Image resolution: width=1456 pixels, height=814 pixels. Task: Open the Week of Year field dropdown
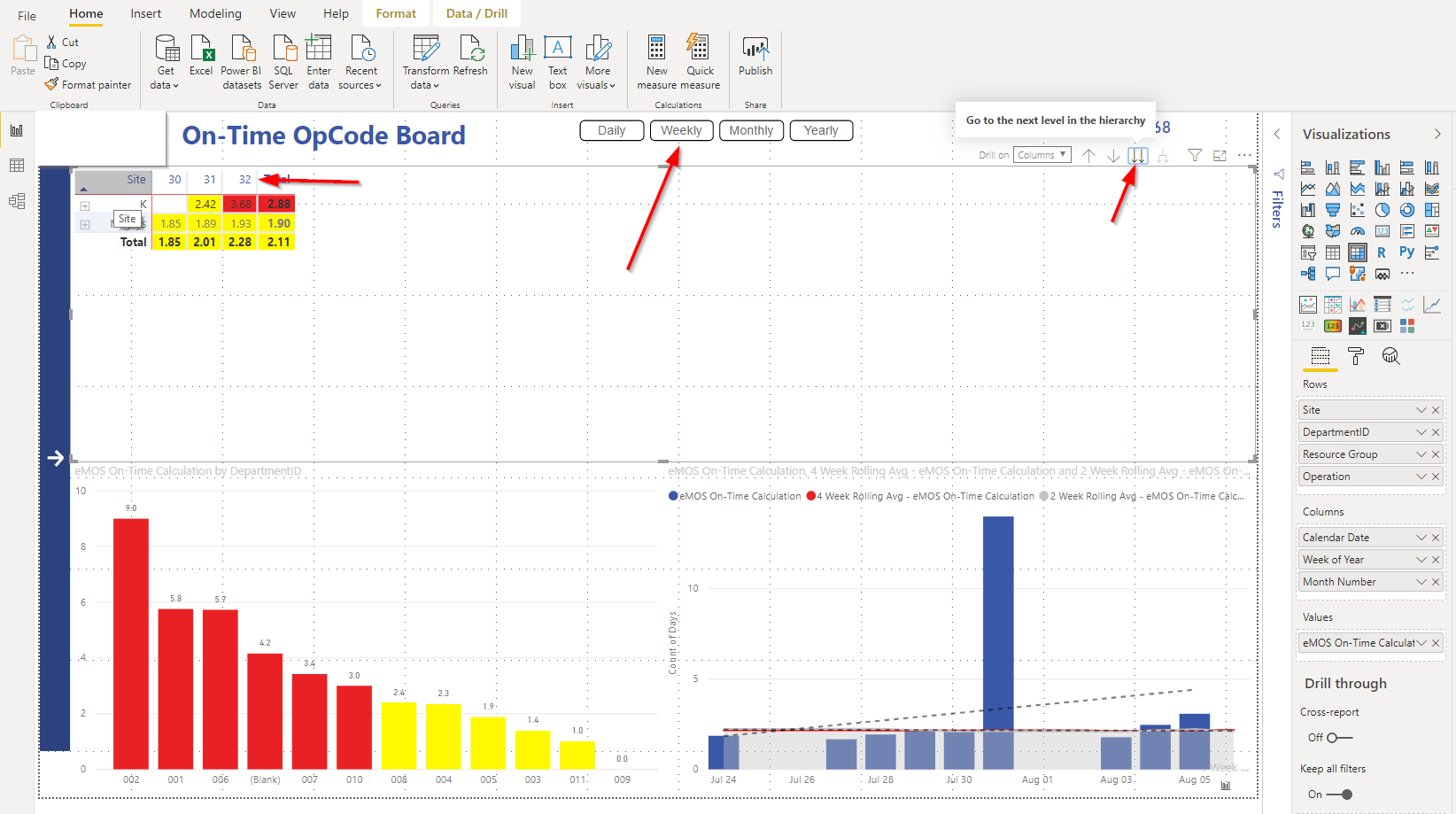pyautogui.click(x=1421, y=560)
